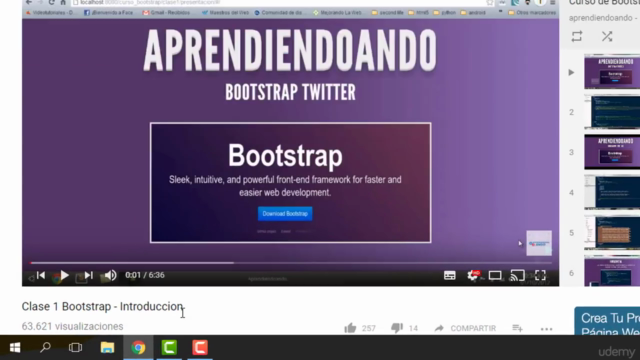Open the green Camtasia app on taskbar
640x360 pixels.
(169, 348)
